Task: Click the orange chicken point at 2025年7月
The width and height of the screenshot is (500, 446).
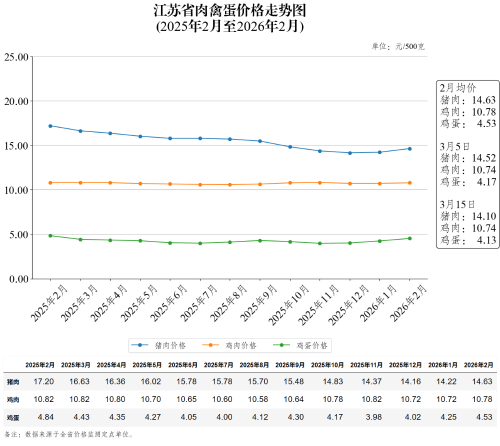Action: 200,185
